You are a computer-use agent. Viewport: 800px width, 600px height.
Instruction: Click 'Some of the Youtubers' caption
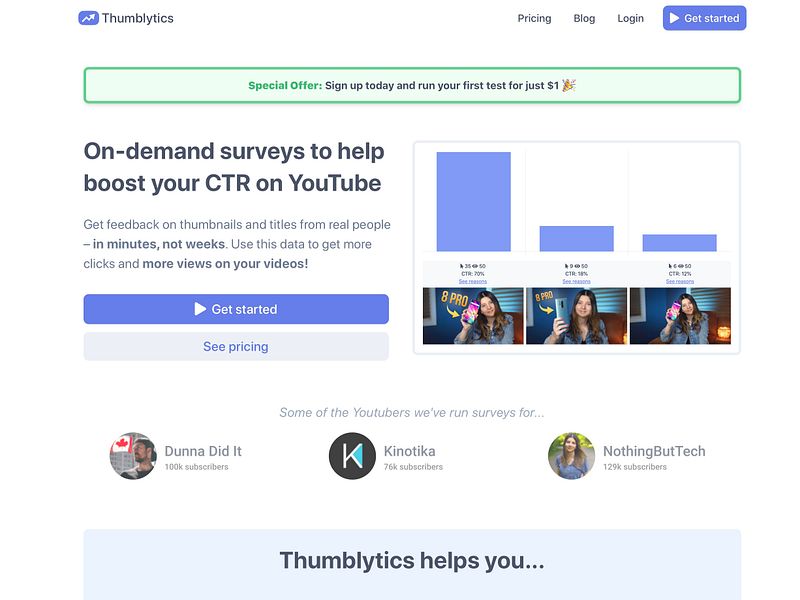(x=412, y=412)
